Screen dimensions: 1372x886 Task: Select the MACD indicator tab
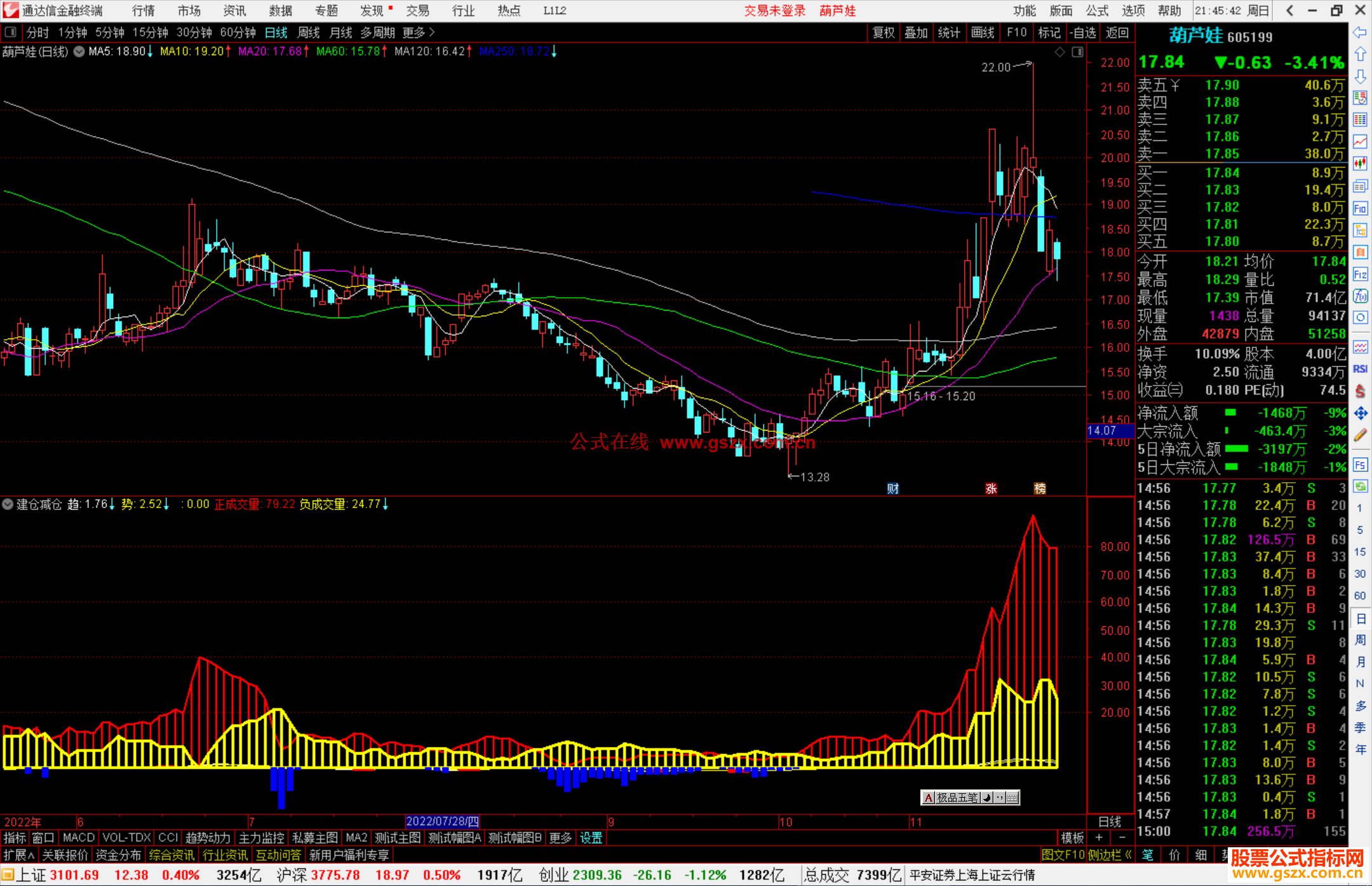click(79, 838)
